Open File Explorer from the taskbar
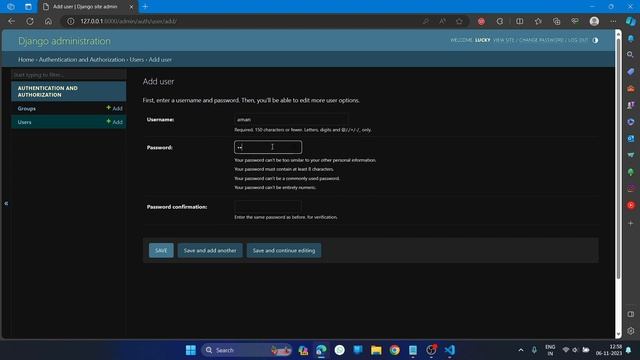 pyautogui.click(x=376, y=350)
